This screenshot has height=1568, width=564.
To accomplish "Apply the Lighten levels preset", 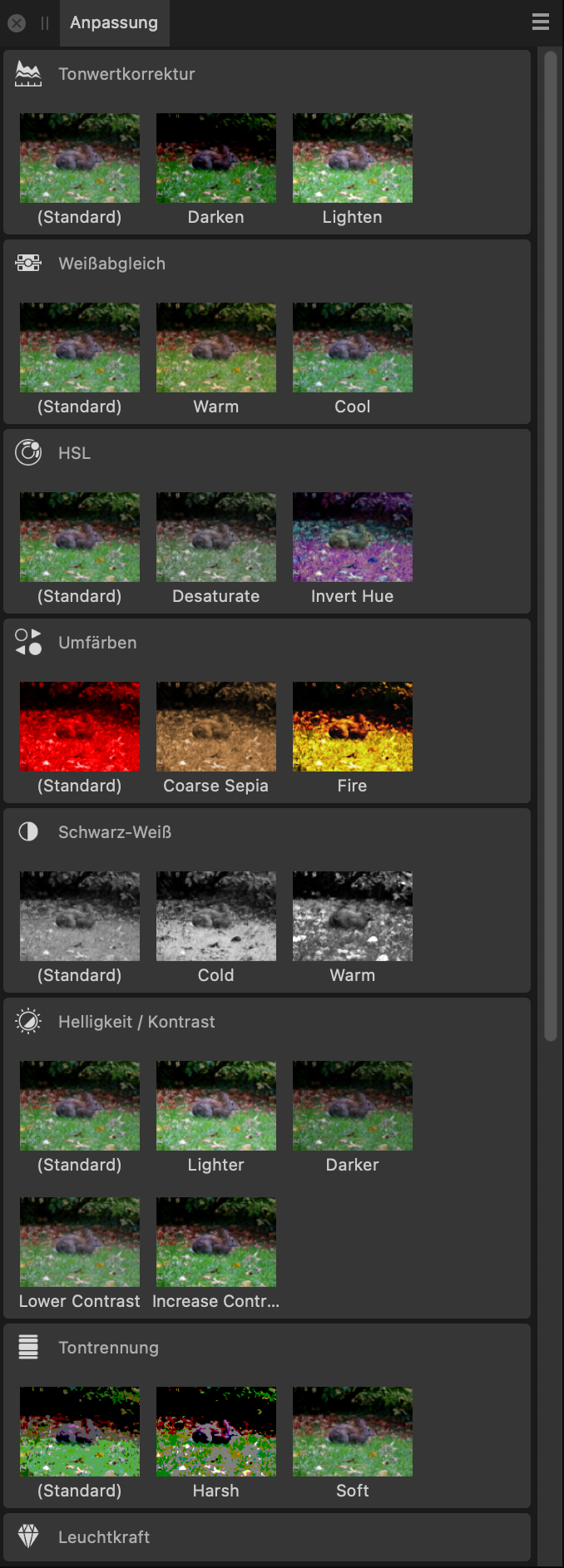I will 353,158.
